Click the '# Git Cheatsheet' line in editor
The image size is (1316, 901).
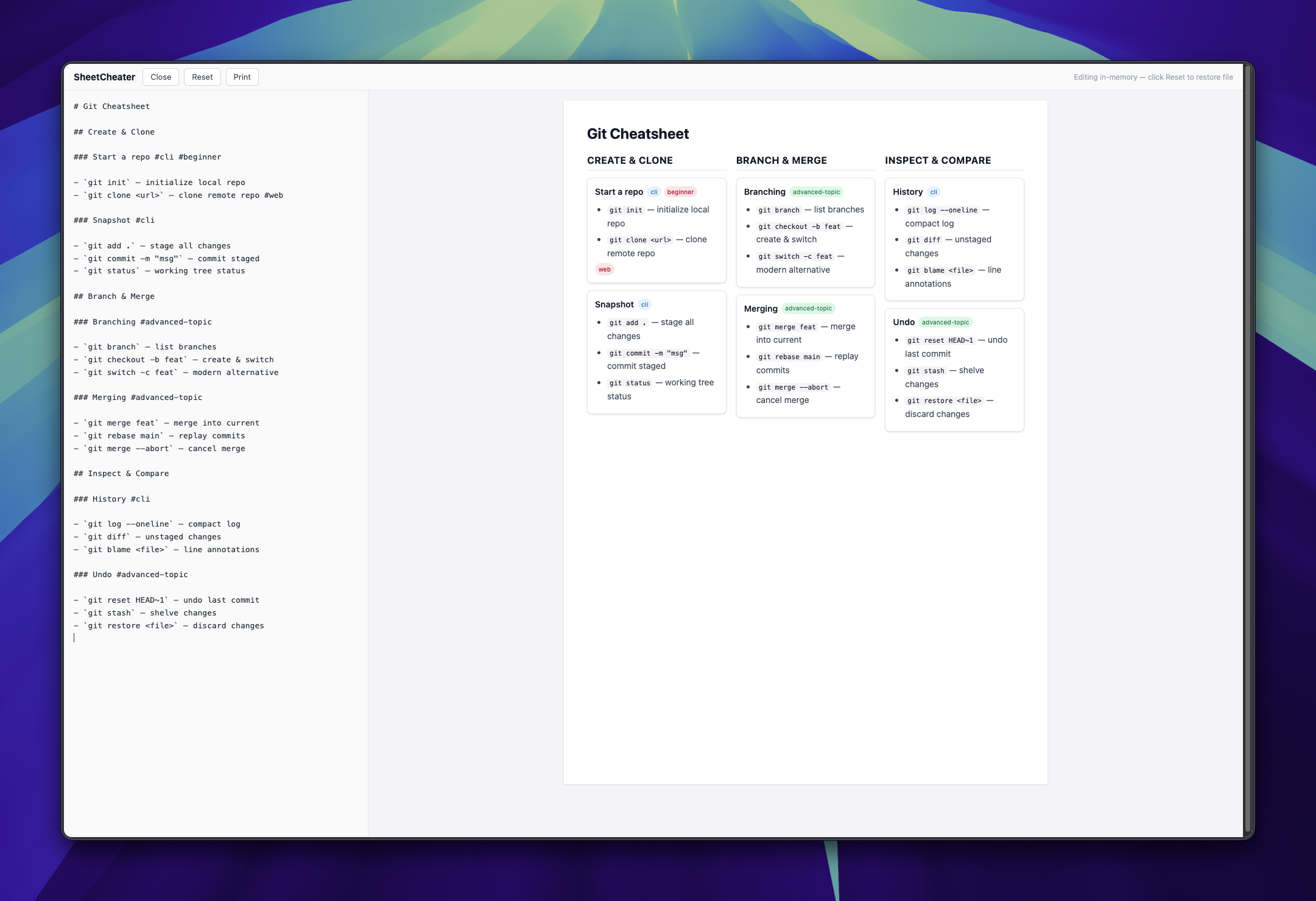pyautogui.click(x=111, y=107)
